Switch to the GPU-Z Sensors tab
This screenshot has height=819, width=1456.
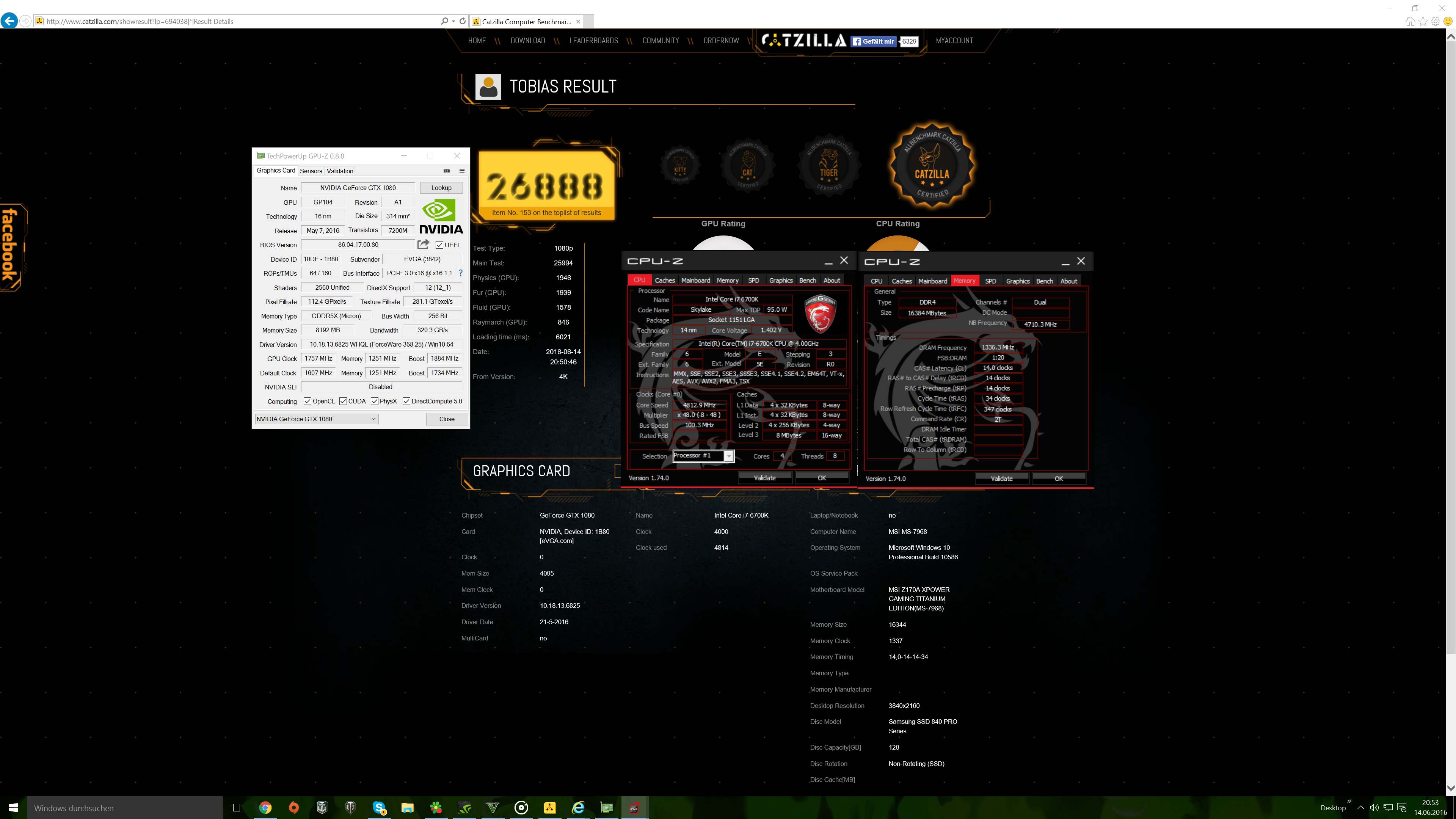(x=311, y=171)
